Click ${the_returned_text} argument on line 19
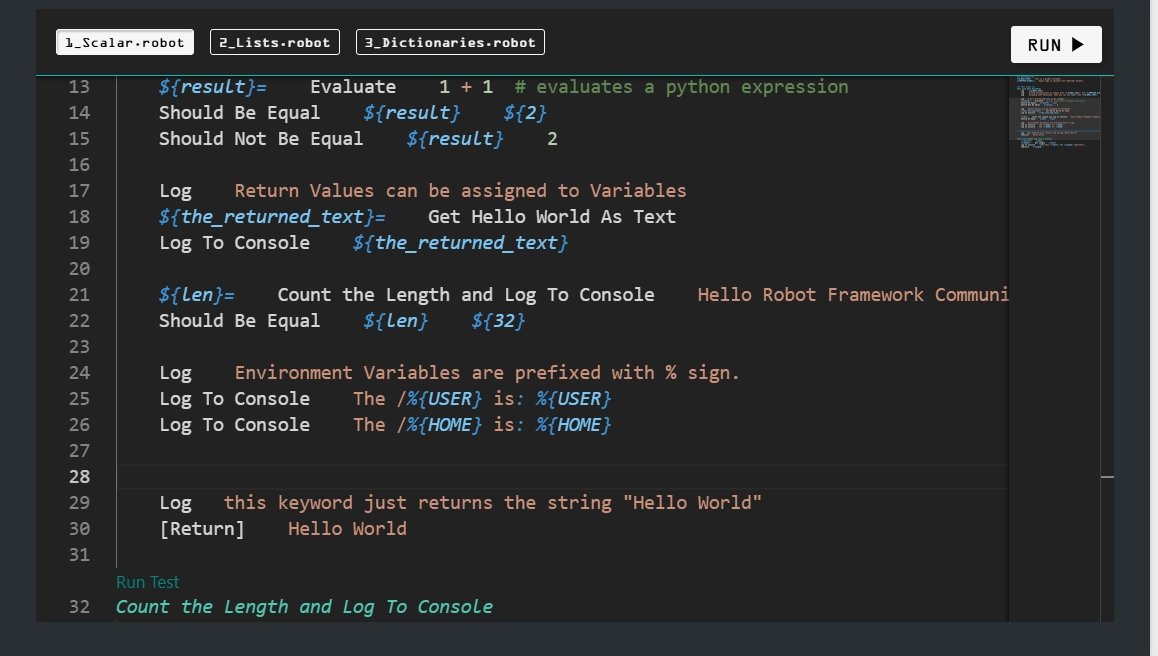 (x=460, y=242)
